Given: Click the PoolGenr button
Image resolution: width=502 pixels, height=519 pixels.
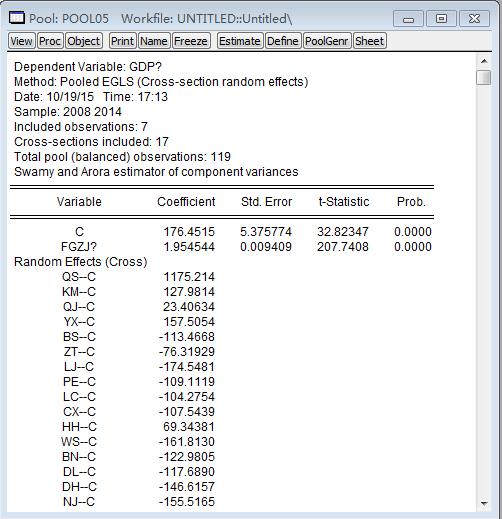Looking at the screenshot, I should (x=327, y=41).
